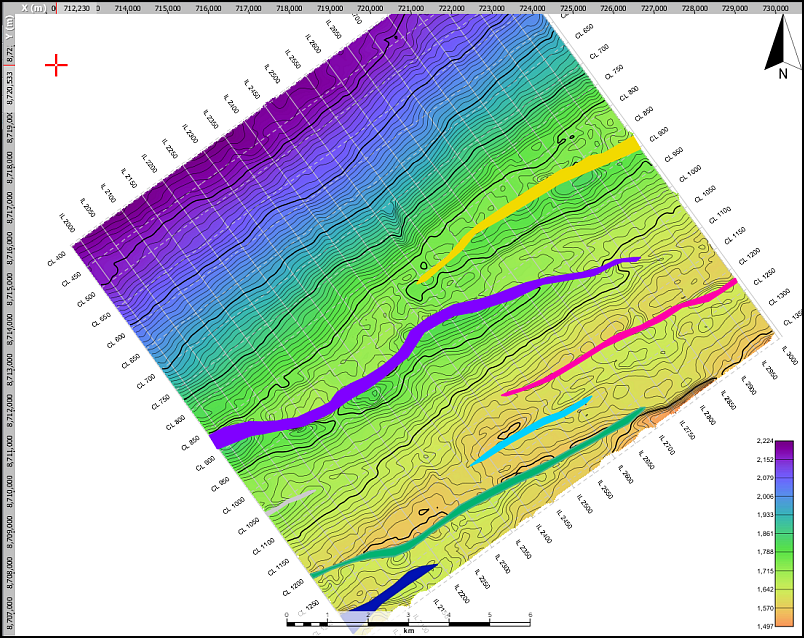Click the CL 500 crossline label
The height and width of the screenshot is (638, 804).
(86, 300)
